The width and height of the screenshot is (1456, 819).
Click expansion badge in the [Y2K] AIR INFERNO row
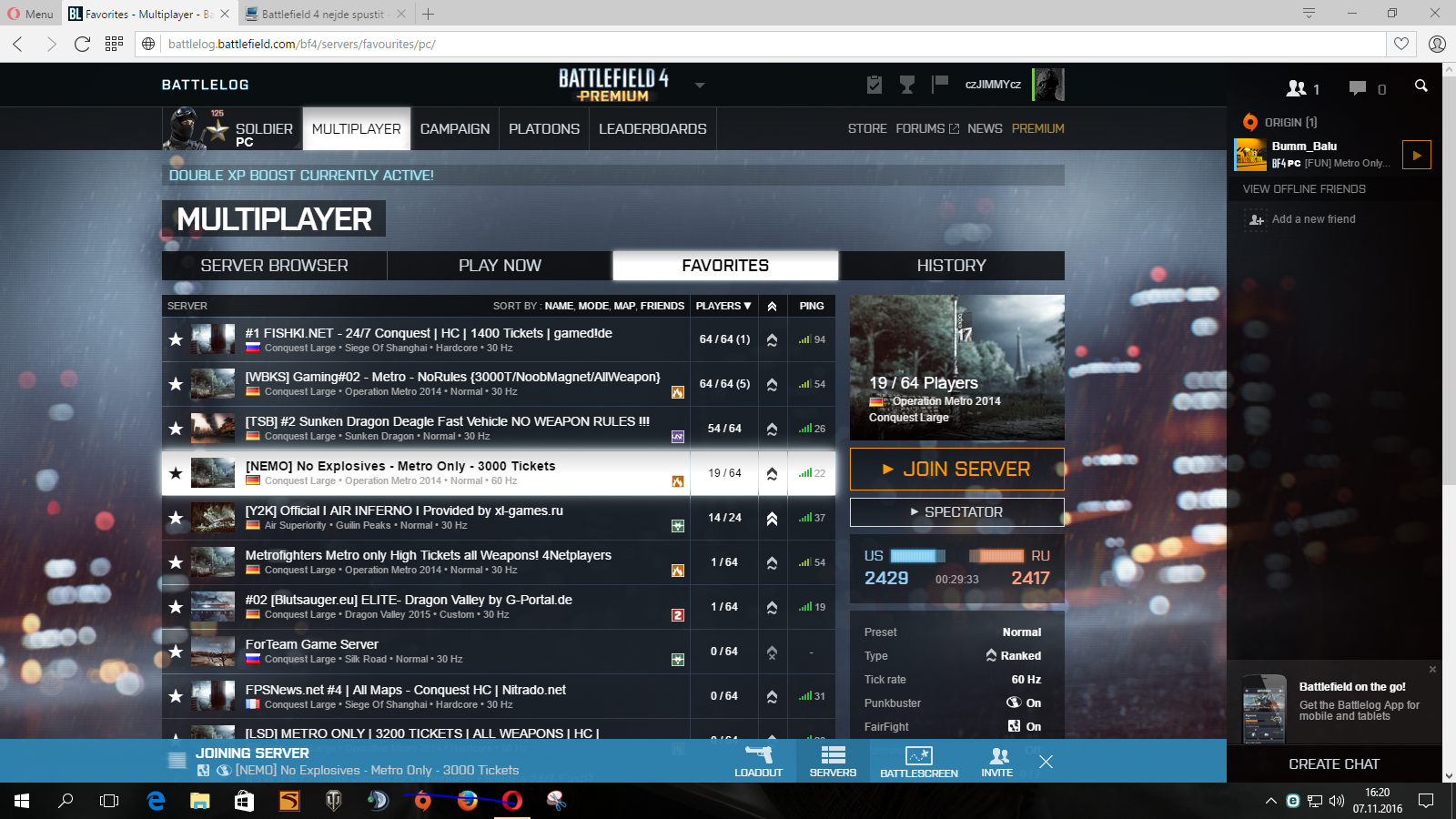click(678, 526)
